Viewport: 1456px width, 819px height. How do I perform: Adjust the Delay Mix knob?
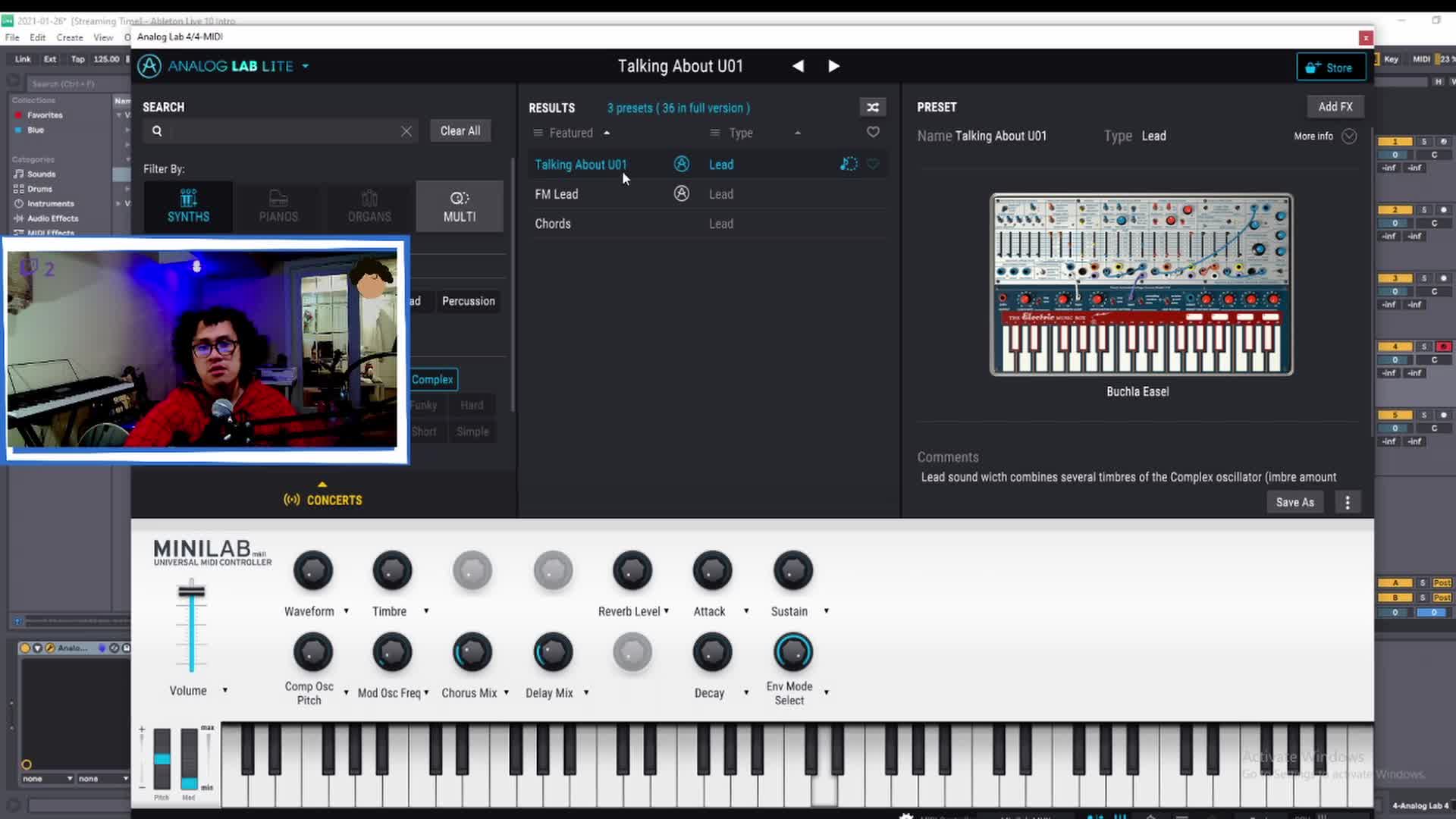pyautogui.click(x=553, y=652)
